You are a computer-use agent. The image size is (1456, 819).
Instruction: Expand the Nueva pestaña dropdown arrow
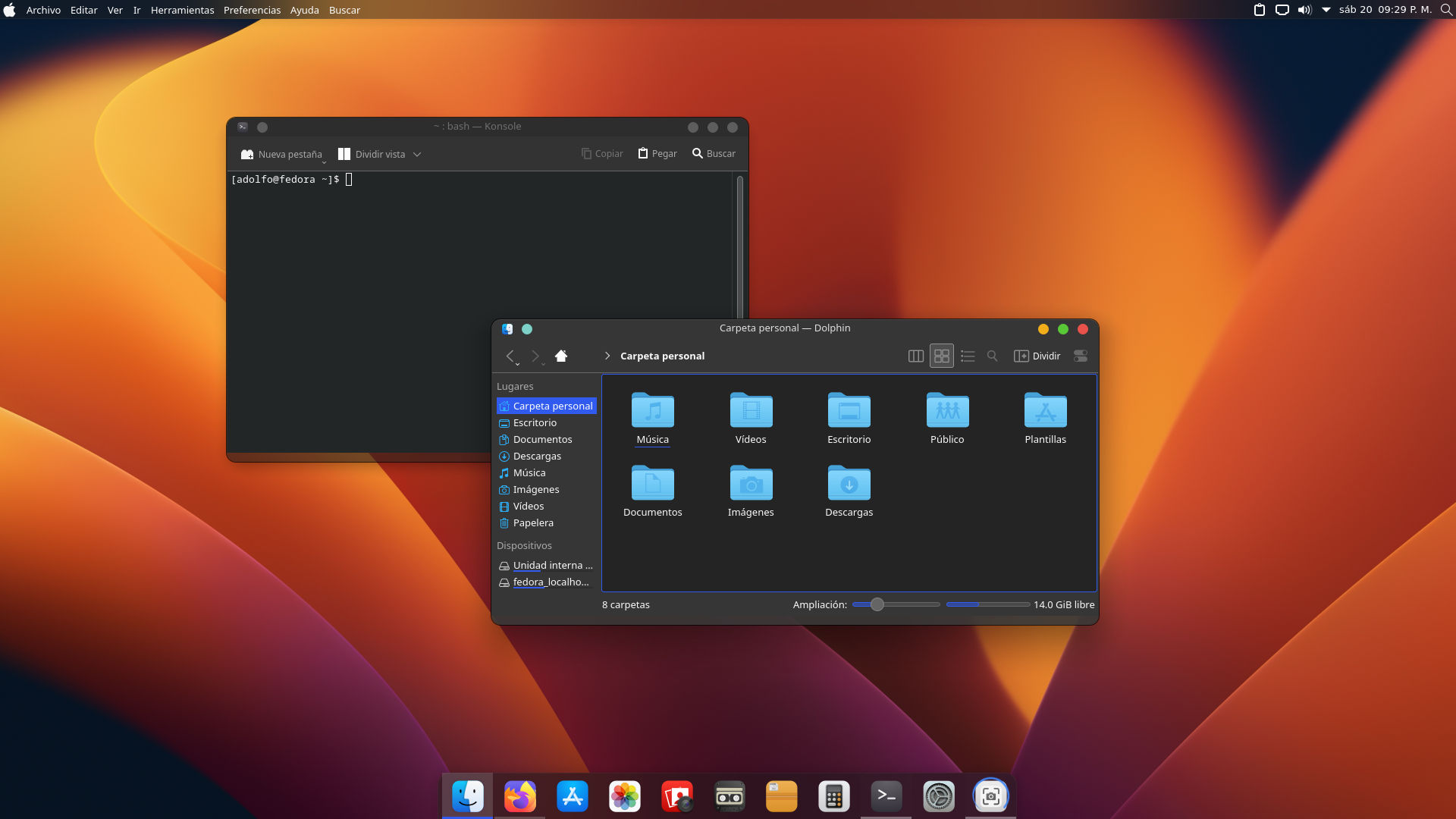pyautogui.click(x=325, y=162)
